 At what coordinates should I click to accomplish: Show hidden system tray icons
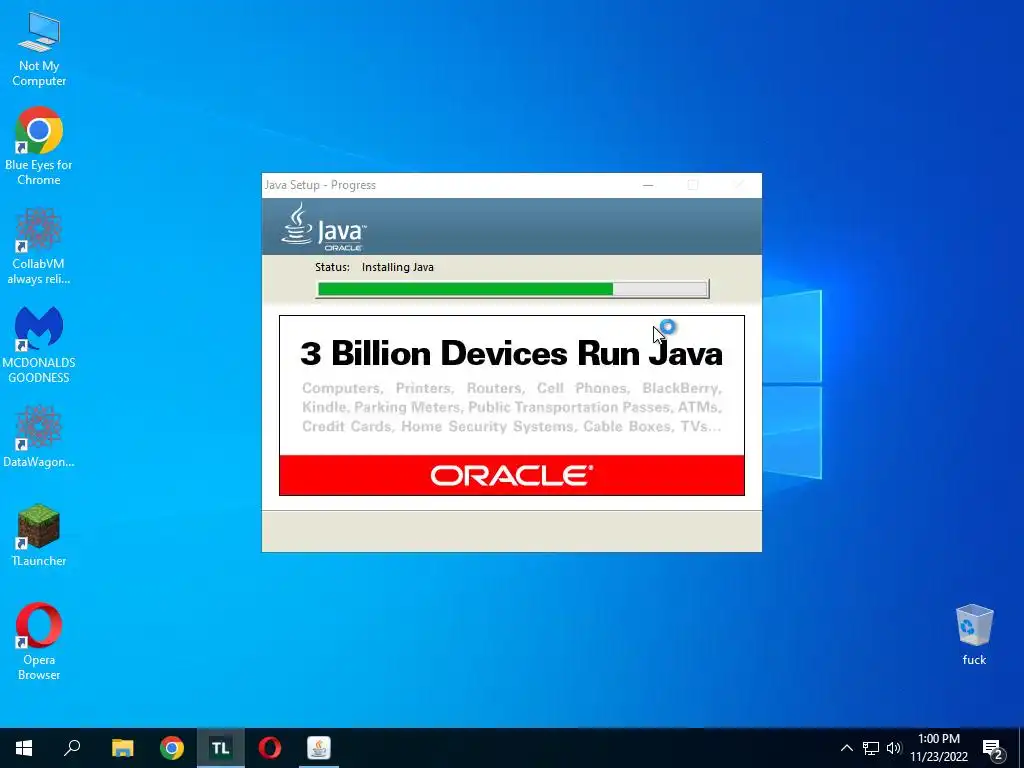click(x=846, y=748)
